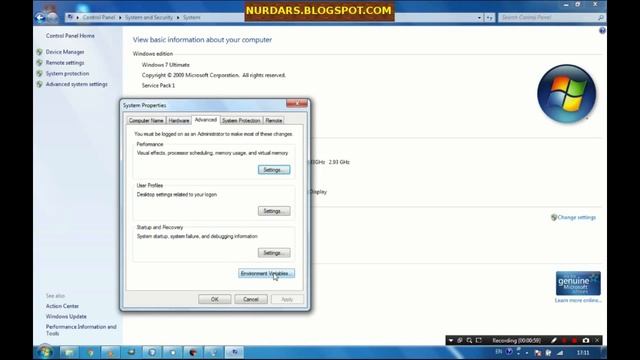Image resolution: width=640 pixels, height=360 pixels.
Task: Click the genuine Microsoft software badge
Action: 578,283
